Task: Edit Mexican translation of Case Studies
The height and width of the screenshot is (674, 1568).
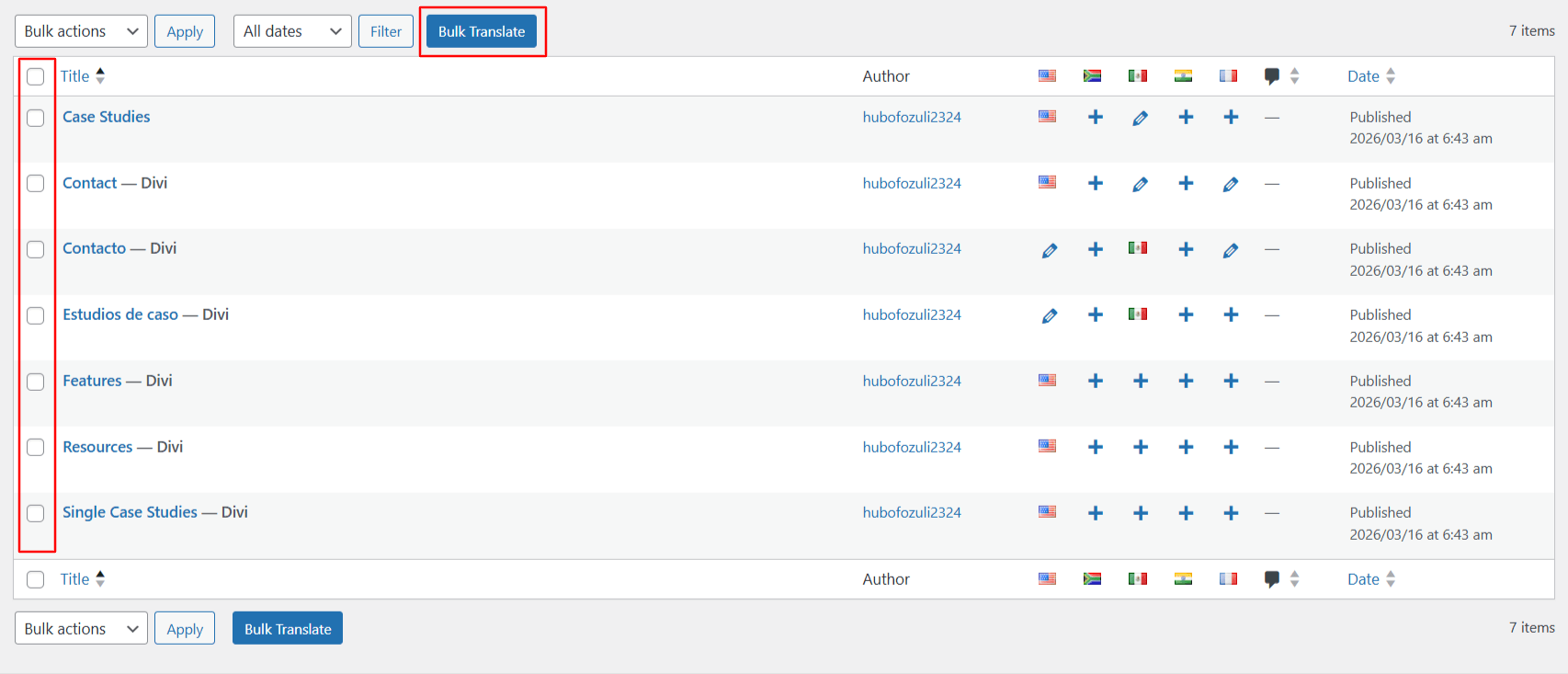Action: (1140, 118)
